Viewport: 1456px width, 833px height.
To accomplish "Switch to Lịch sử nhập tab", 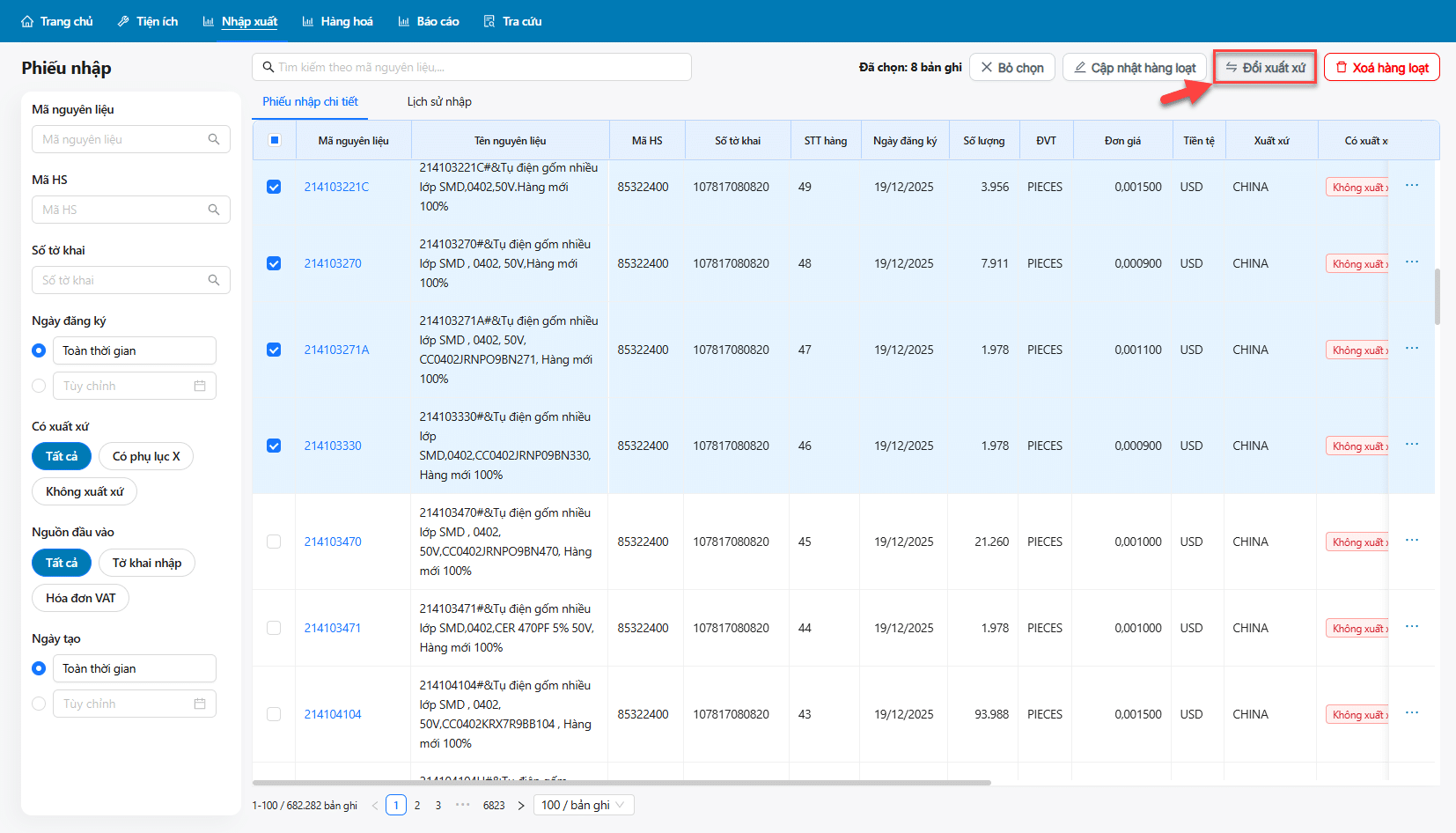I will click(x=439, y=101).
